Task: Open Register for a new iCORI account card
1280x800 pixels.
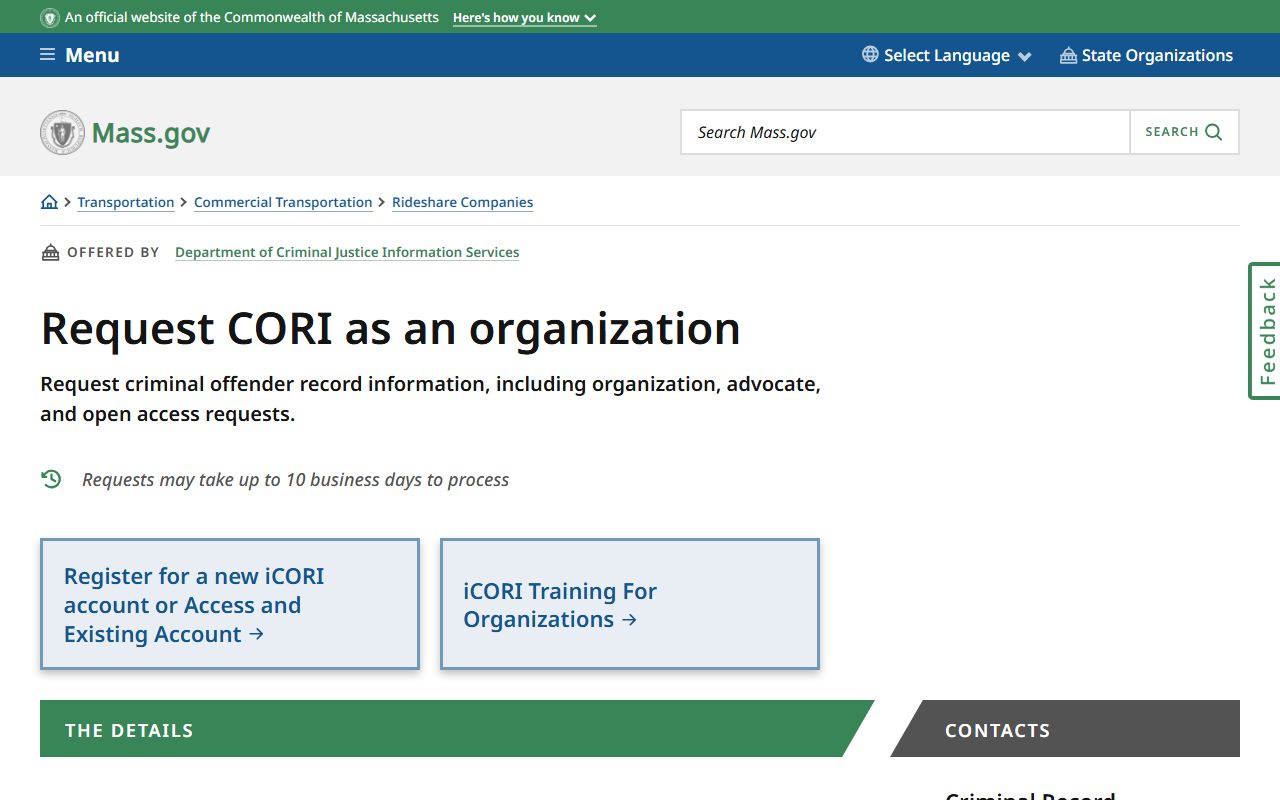Action: click(230, 604)
